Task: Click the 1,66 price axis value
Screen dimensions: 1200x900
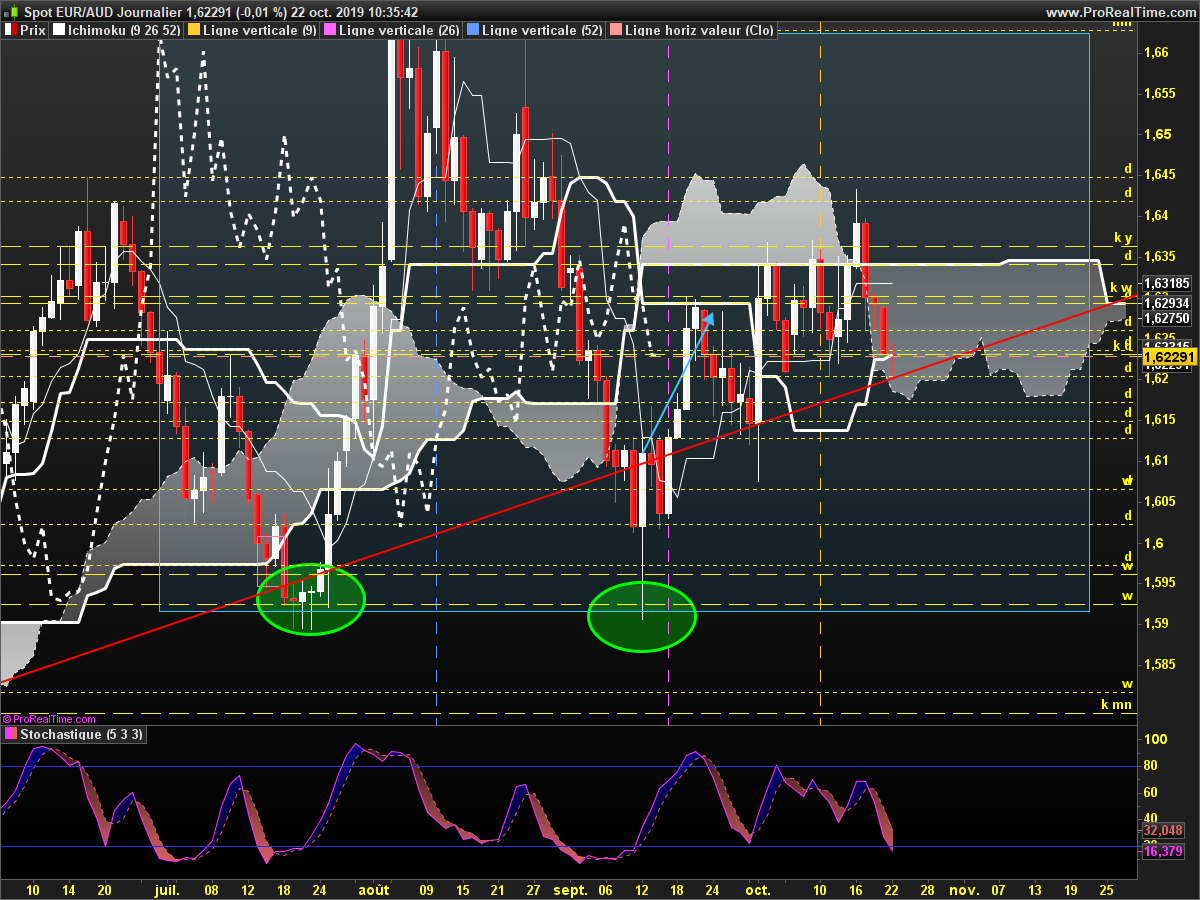Action: pyautogui.click(x=1156, y=53)
